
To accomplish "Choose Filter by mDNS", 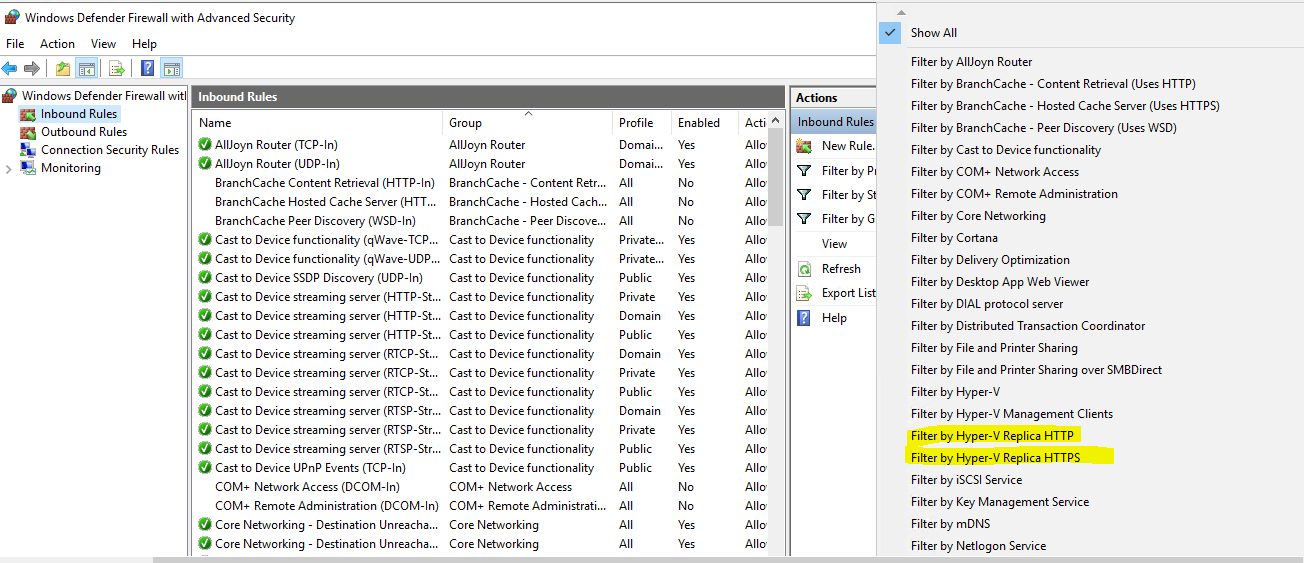I will point(948,524).
